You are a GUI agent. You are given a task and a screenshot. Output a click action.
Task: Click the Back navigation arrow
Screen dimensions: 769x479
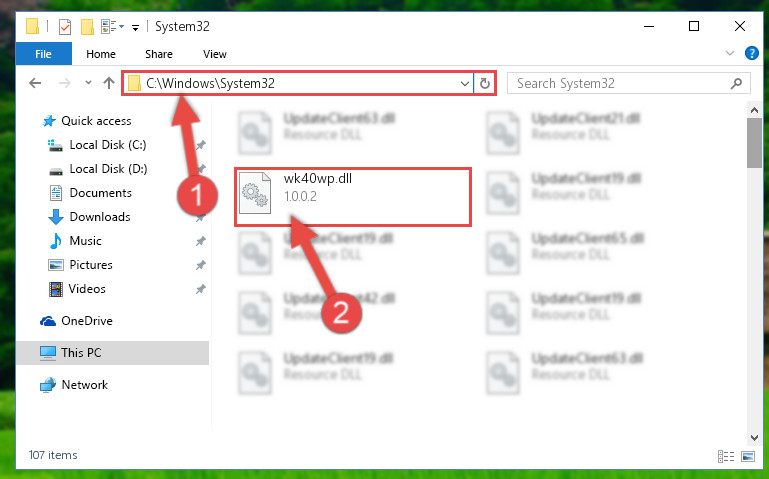click(x=35, y=83)
